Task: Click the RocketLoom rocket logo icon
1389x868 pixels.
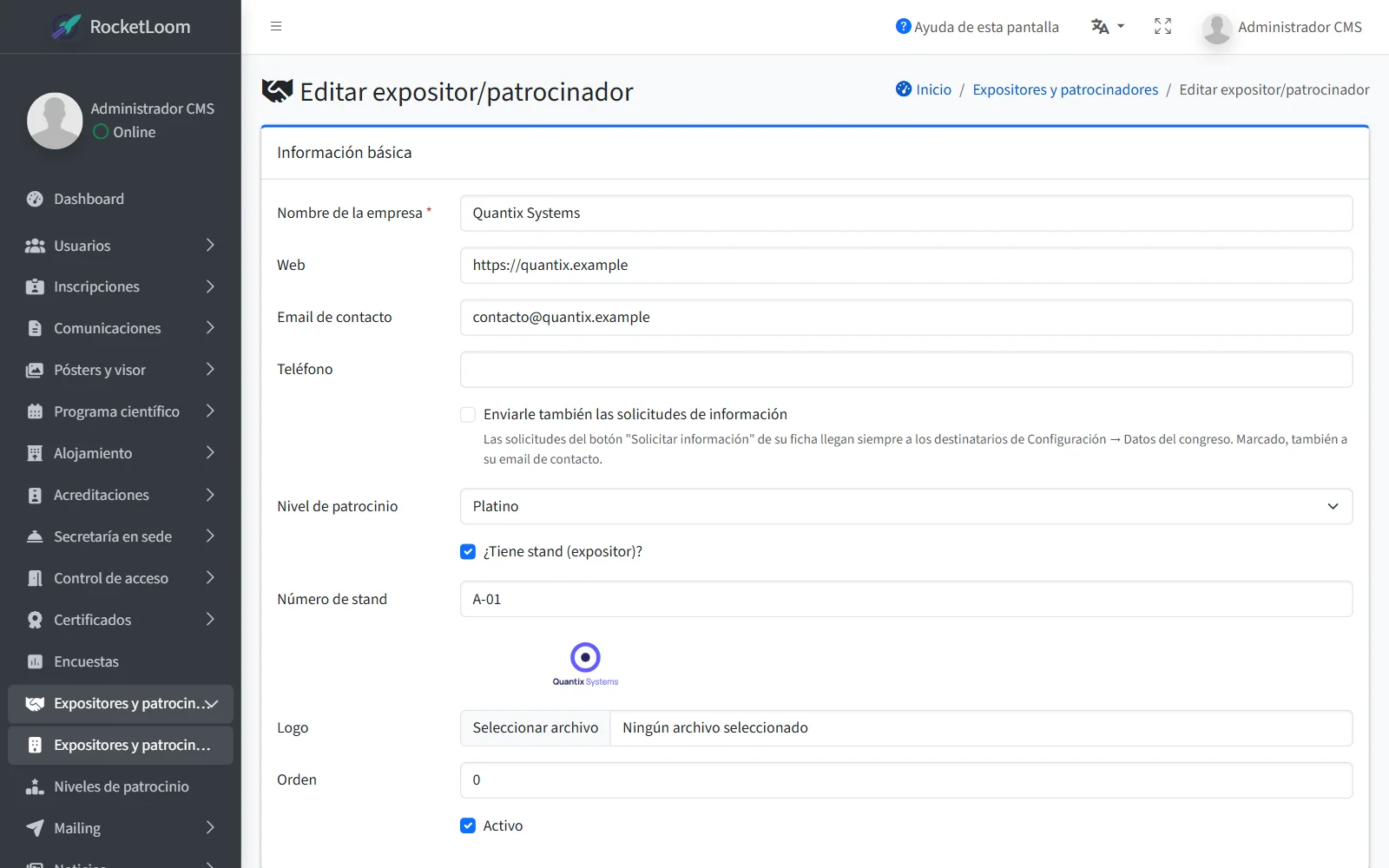Action: [x=66, y=27]
